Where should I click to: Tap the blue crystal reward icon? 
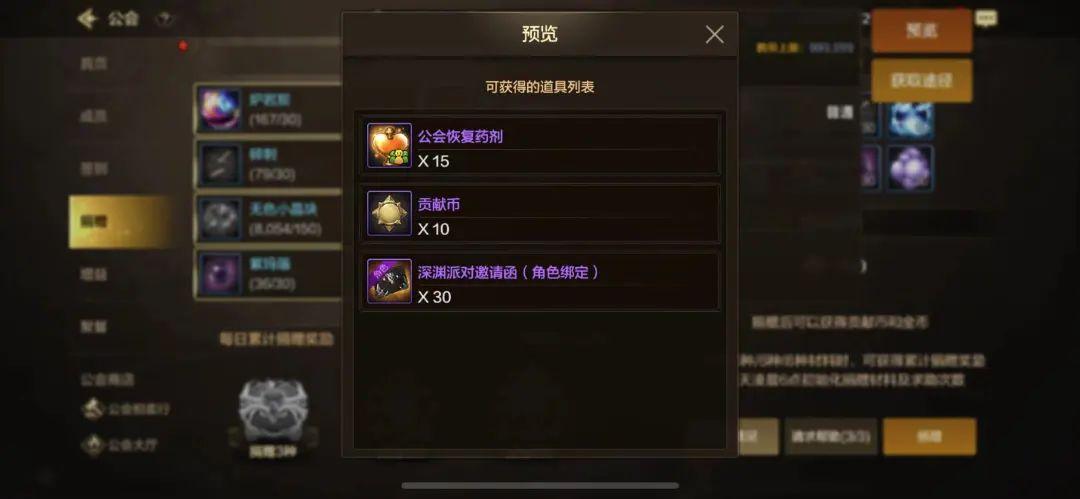coord(910,118)
